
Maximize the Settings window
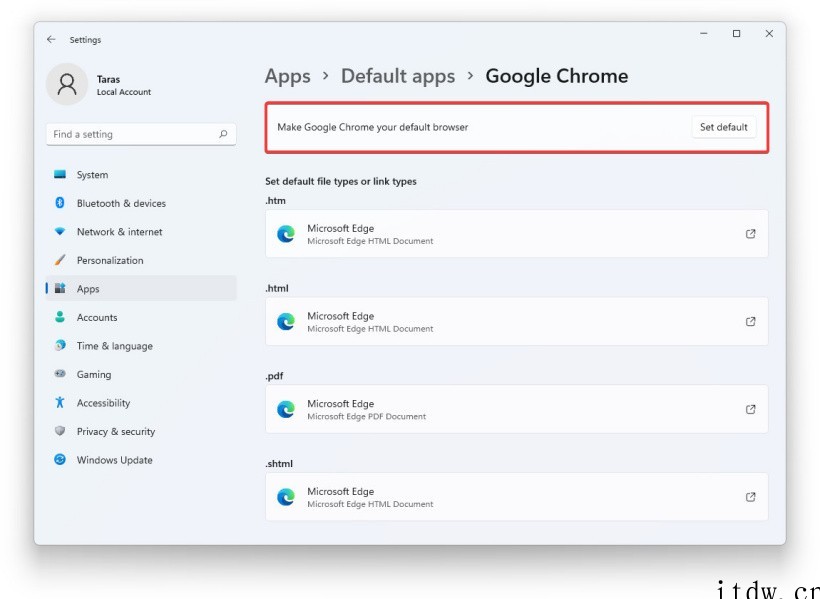coord(736,33)
